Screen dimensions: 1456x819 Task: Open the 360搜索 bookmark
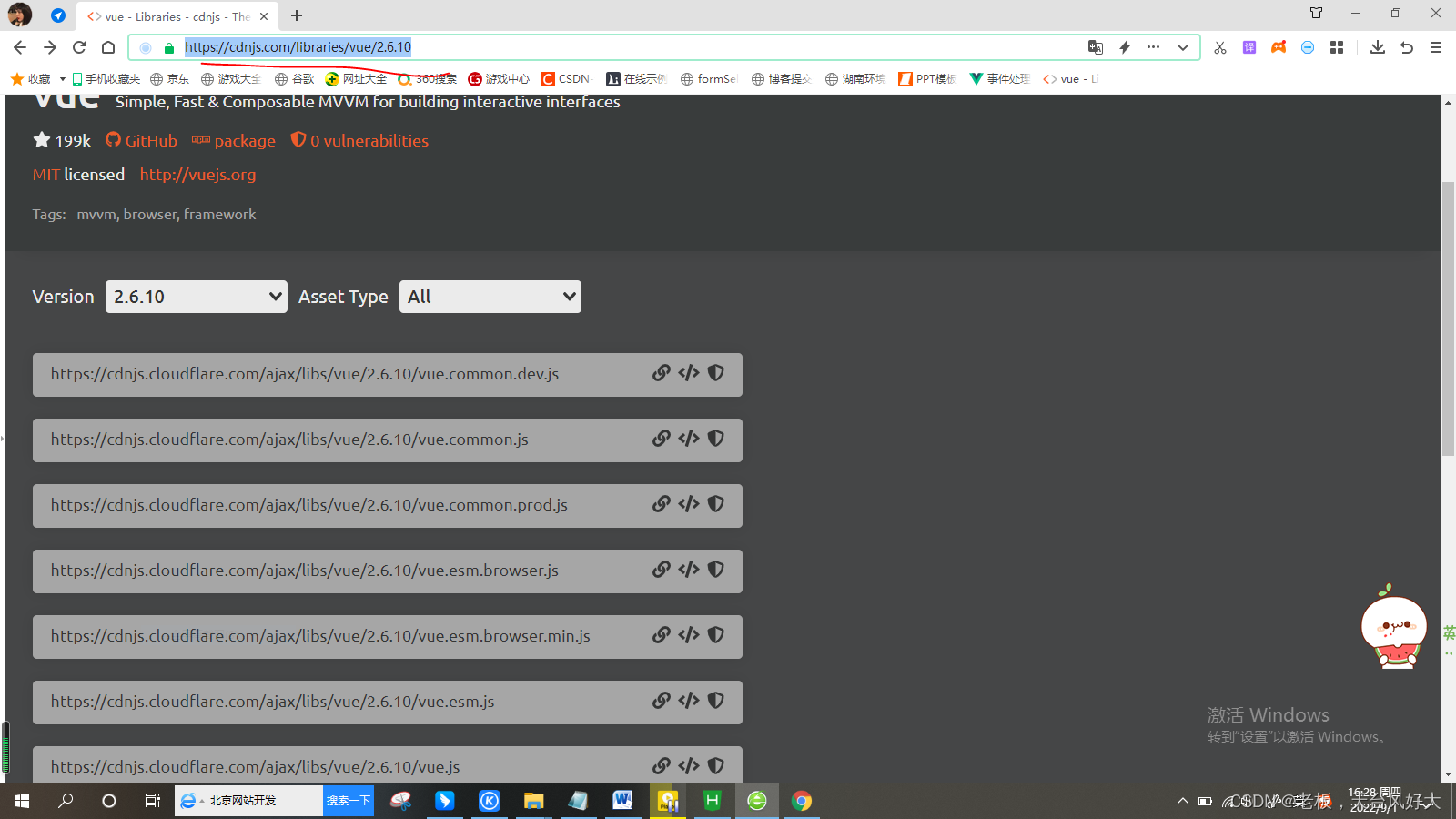click(428, 79)
